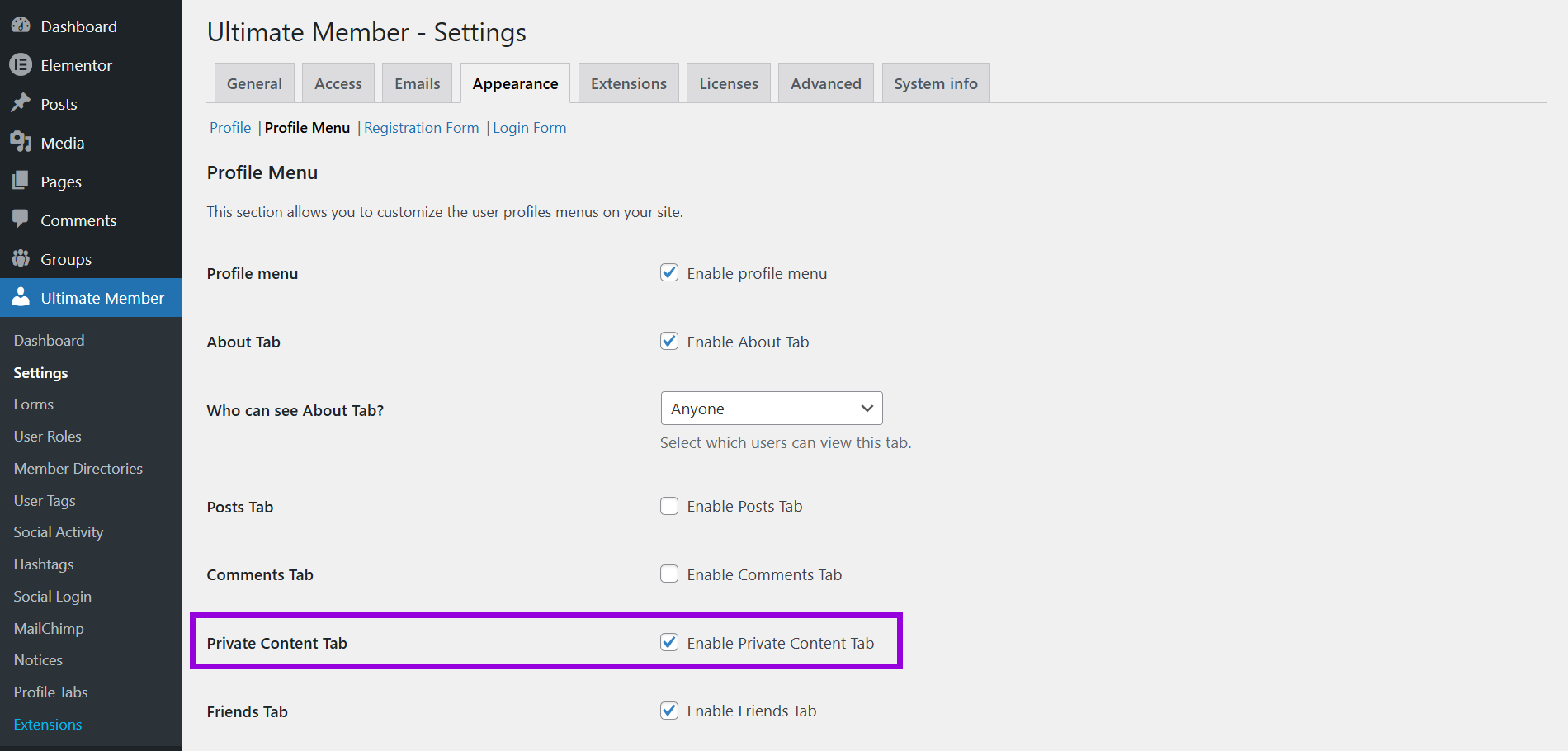Go to the Licenses tab
Viewport: 1568px width, 751px height.
[729, 83]
